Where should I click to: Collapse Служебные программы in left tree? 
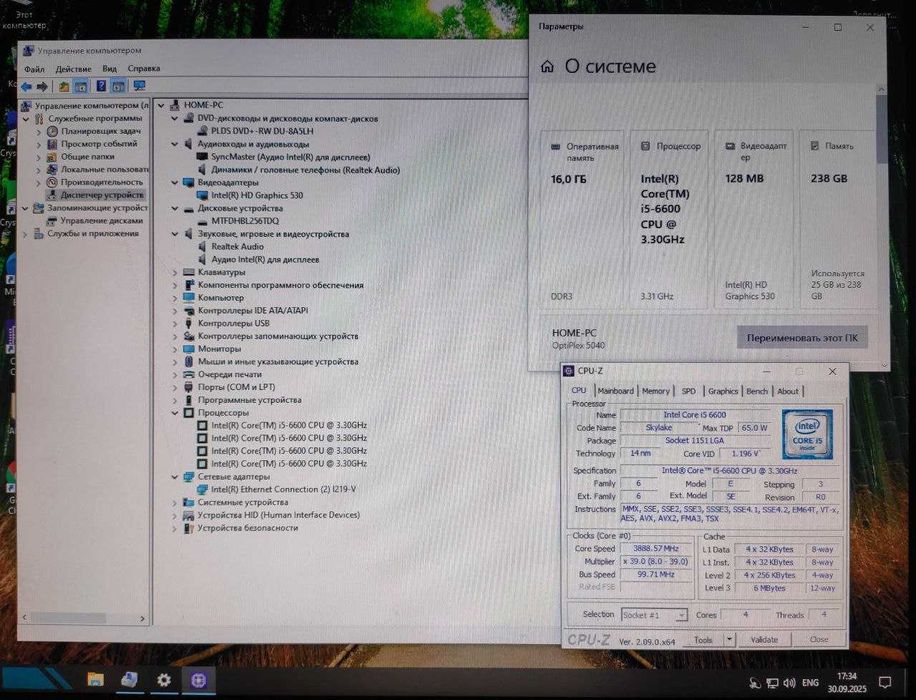(x=26, y=119)
